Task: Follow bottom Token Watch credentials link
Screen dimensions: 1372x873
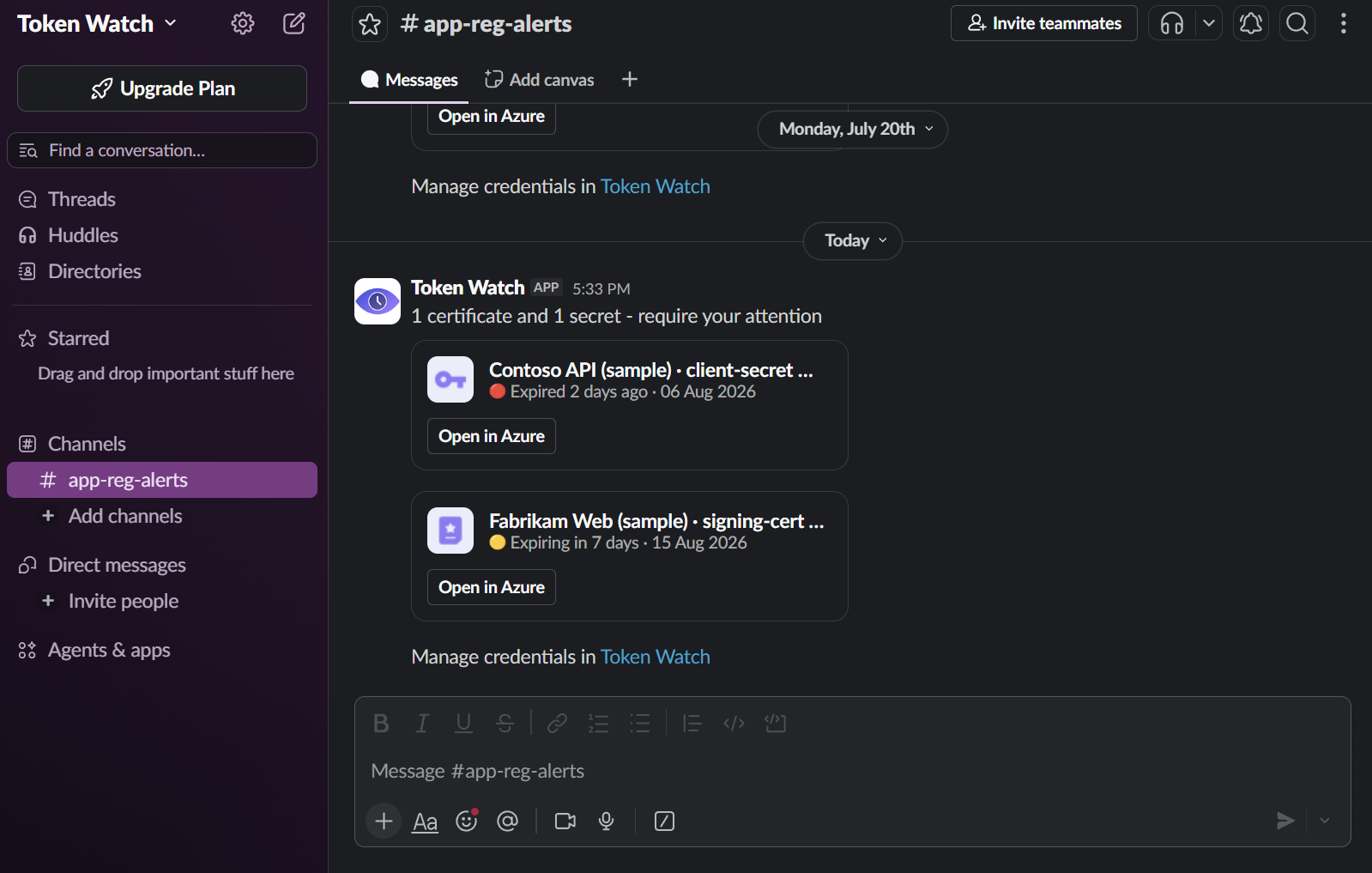Action: point(656,657)
